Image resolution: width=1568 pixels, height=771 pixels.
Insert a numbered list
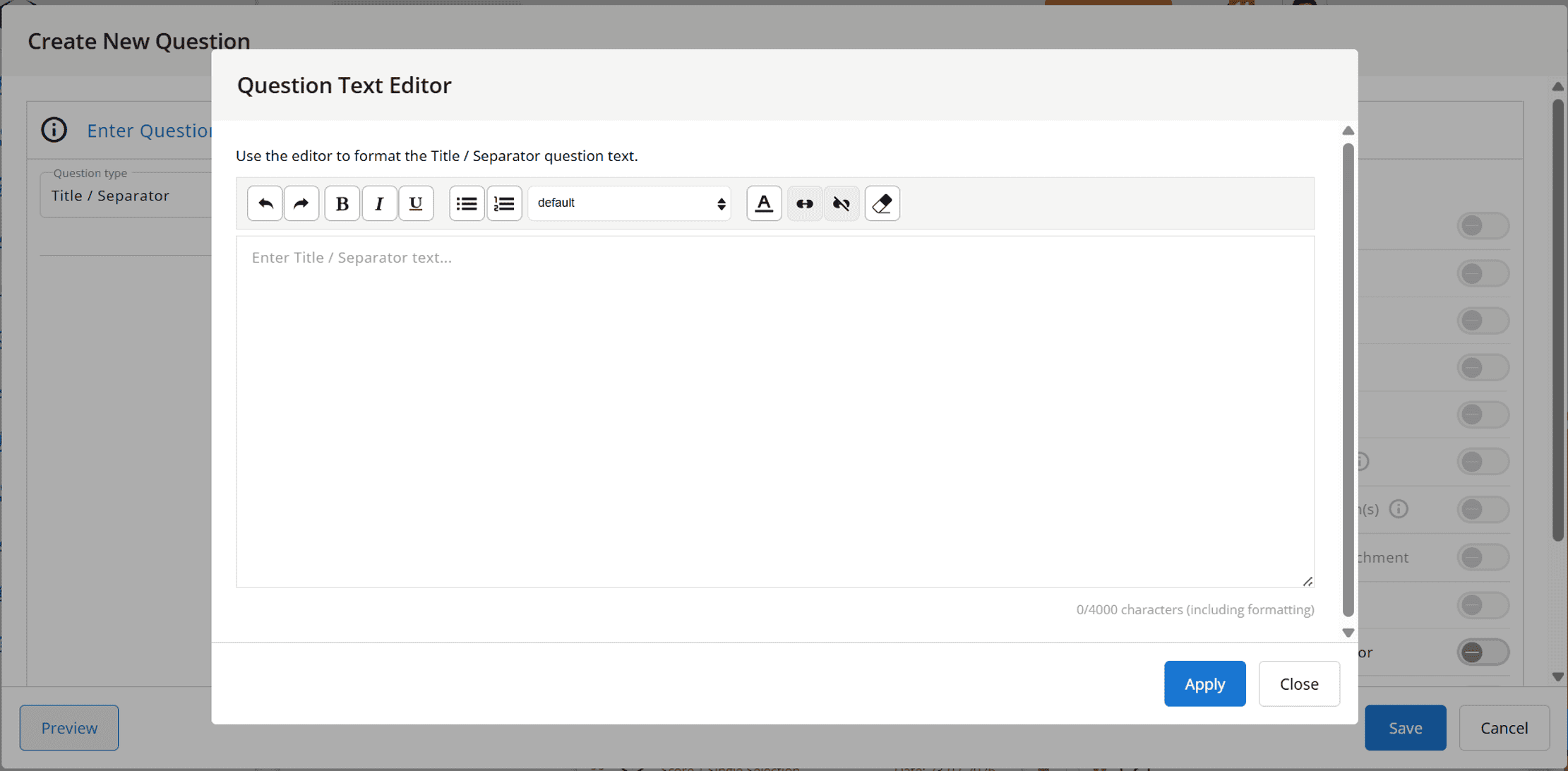coord(504,203)
